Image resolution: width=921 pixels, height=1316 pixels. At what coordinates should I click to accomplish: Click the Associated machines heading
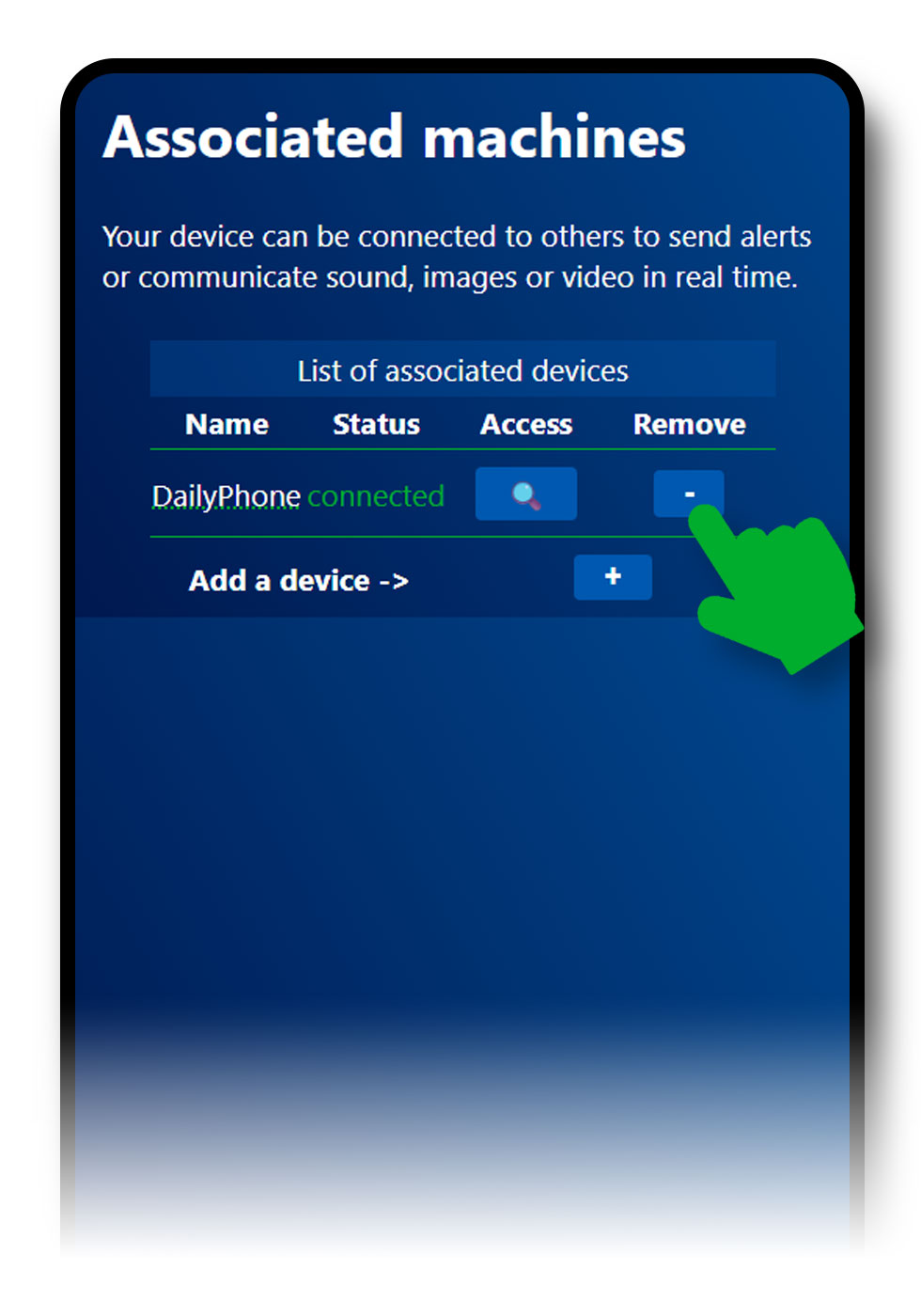tap(395, 137)
